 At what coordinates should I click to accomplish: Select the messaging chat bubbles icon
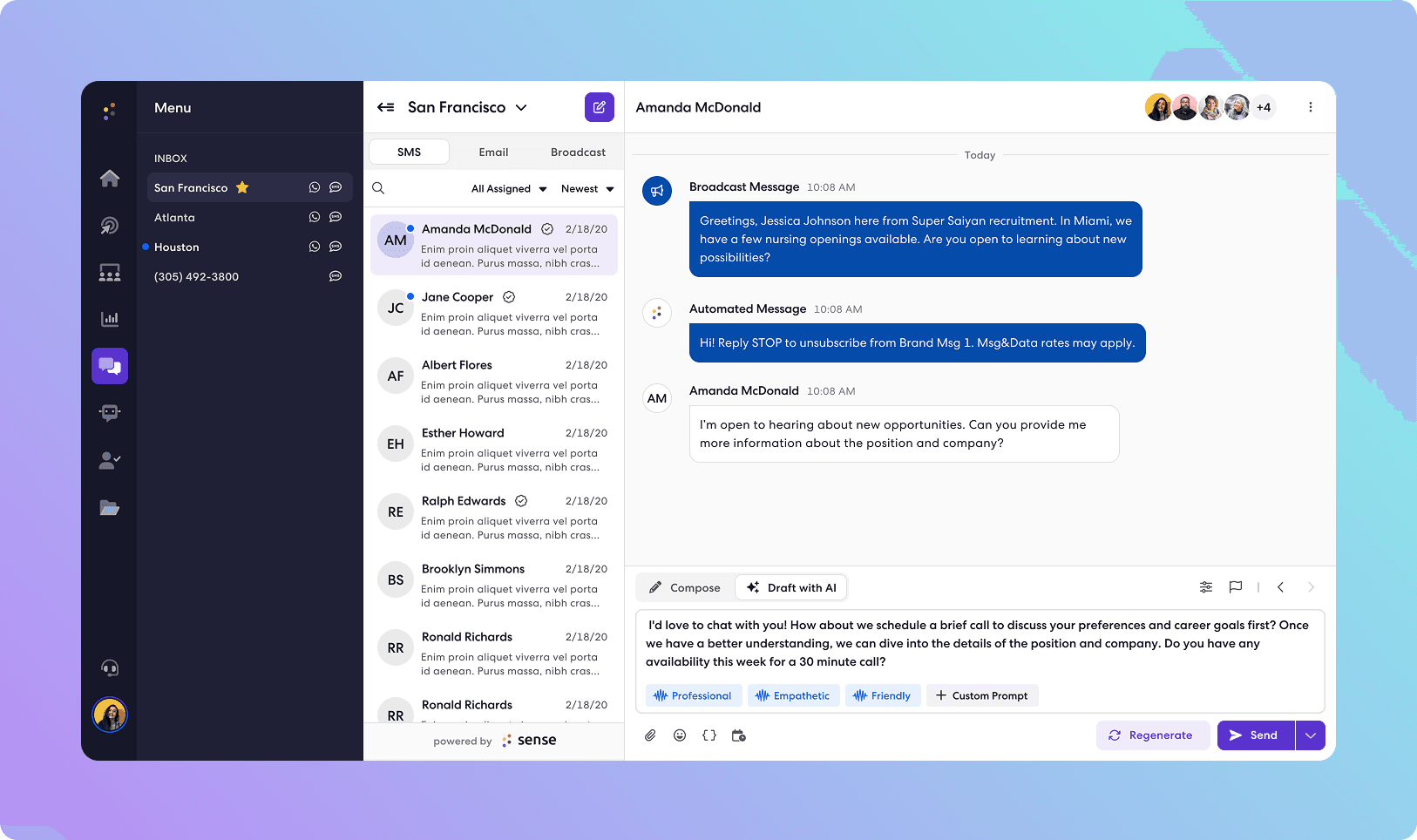[x=110, y=366]
